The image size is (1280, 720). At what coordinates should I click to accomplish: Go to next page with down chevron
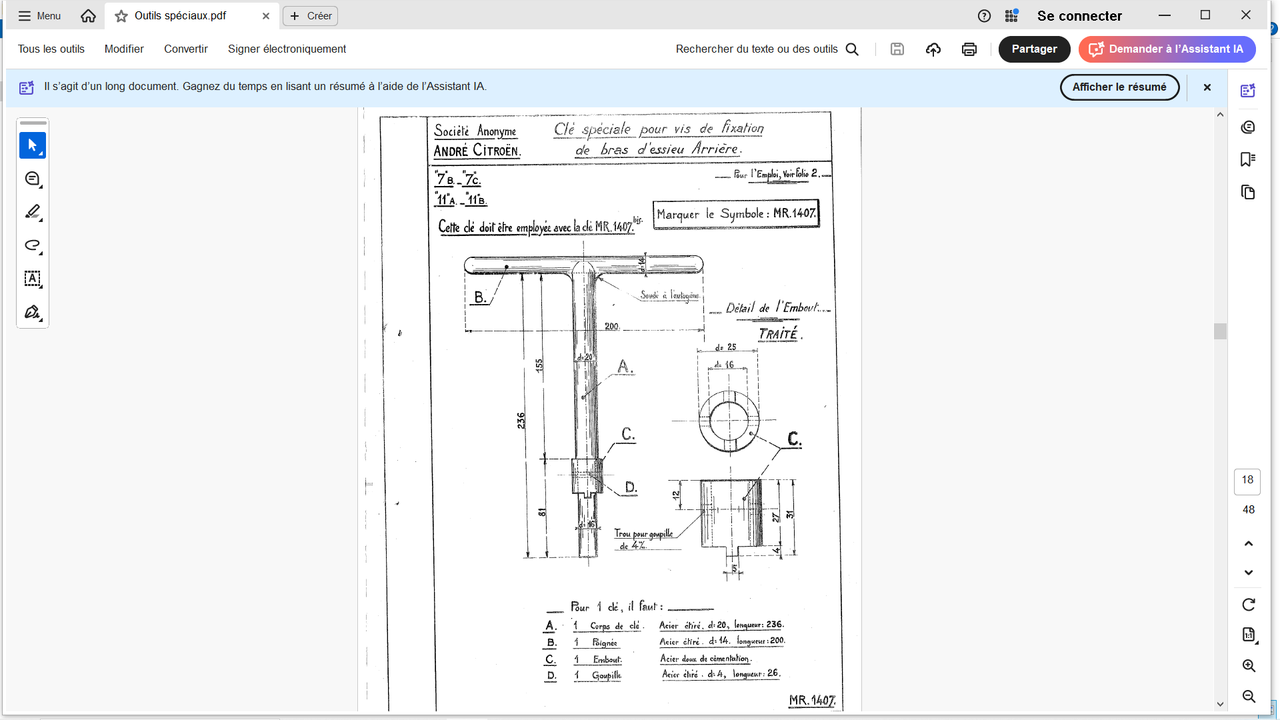[1248, 573]
